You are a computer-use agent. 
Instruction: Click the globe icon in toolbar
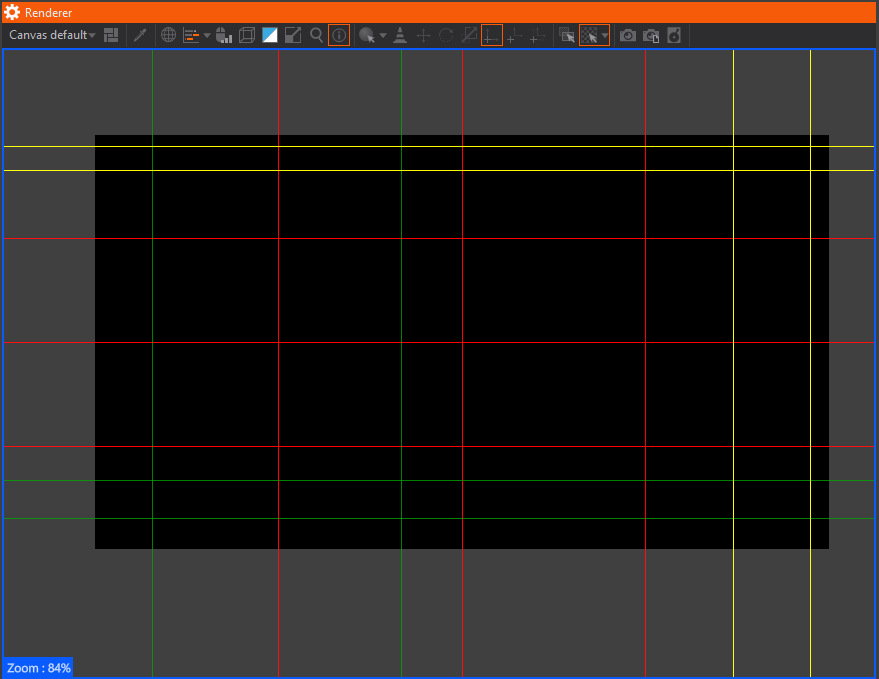click(x=168, y=35)
